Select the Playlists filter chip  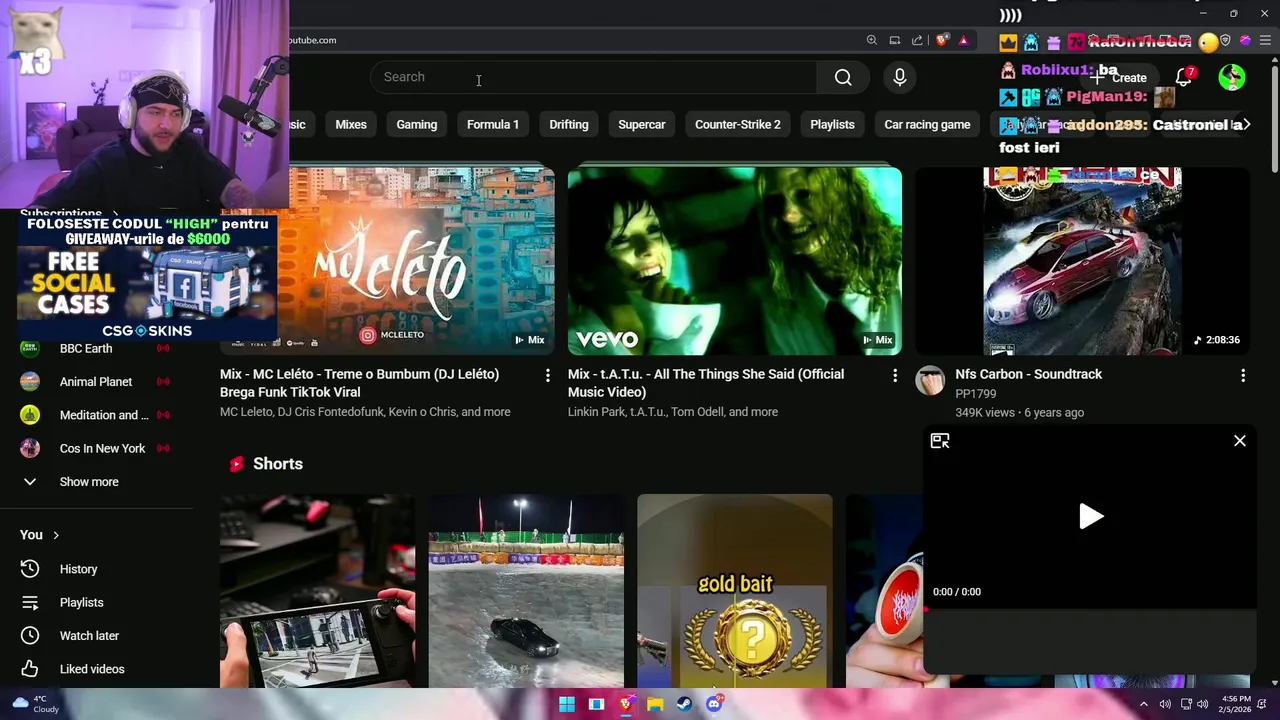coord(832,124)
